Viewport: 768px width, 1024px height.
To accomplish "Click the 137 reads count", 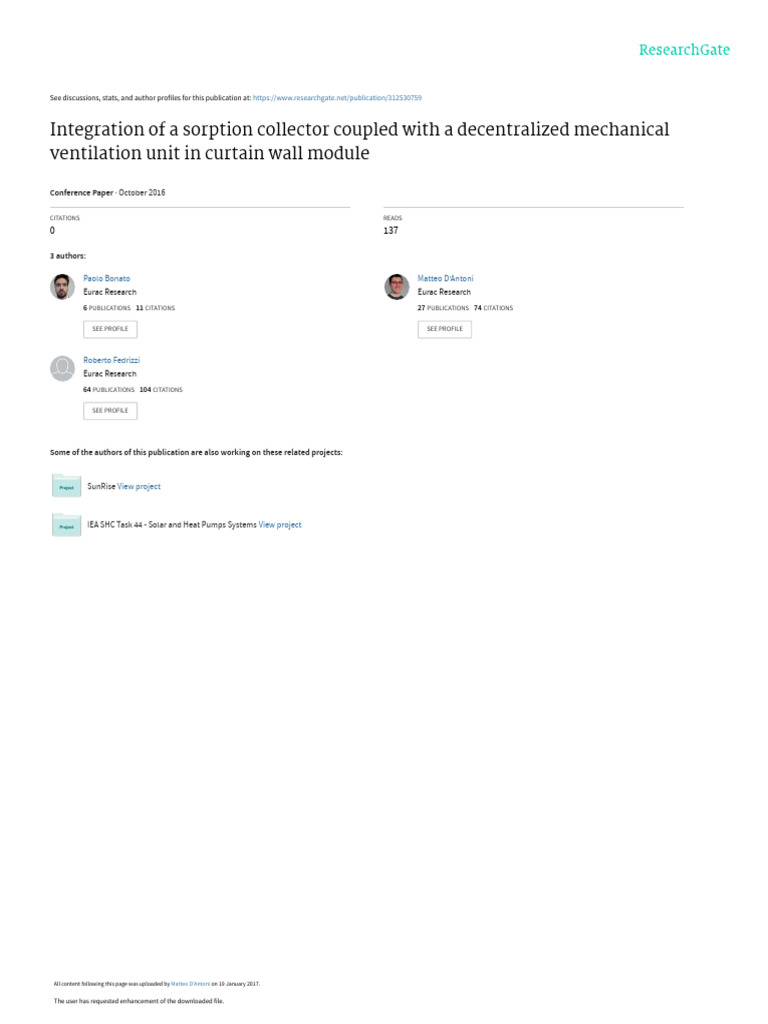I will pos(391,231).
